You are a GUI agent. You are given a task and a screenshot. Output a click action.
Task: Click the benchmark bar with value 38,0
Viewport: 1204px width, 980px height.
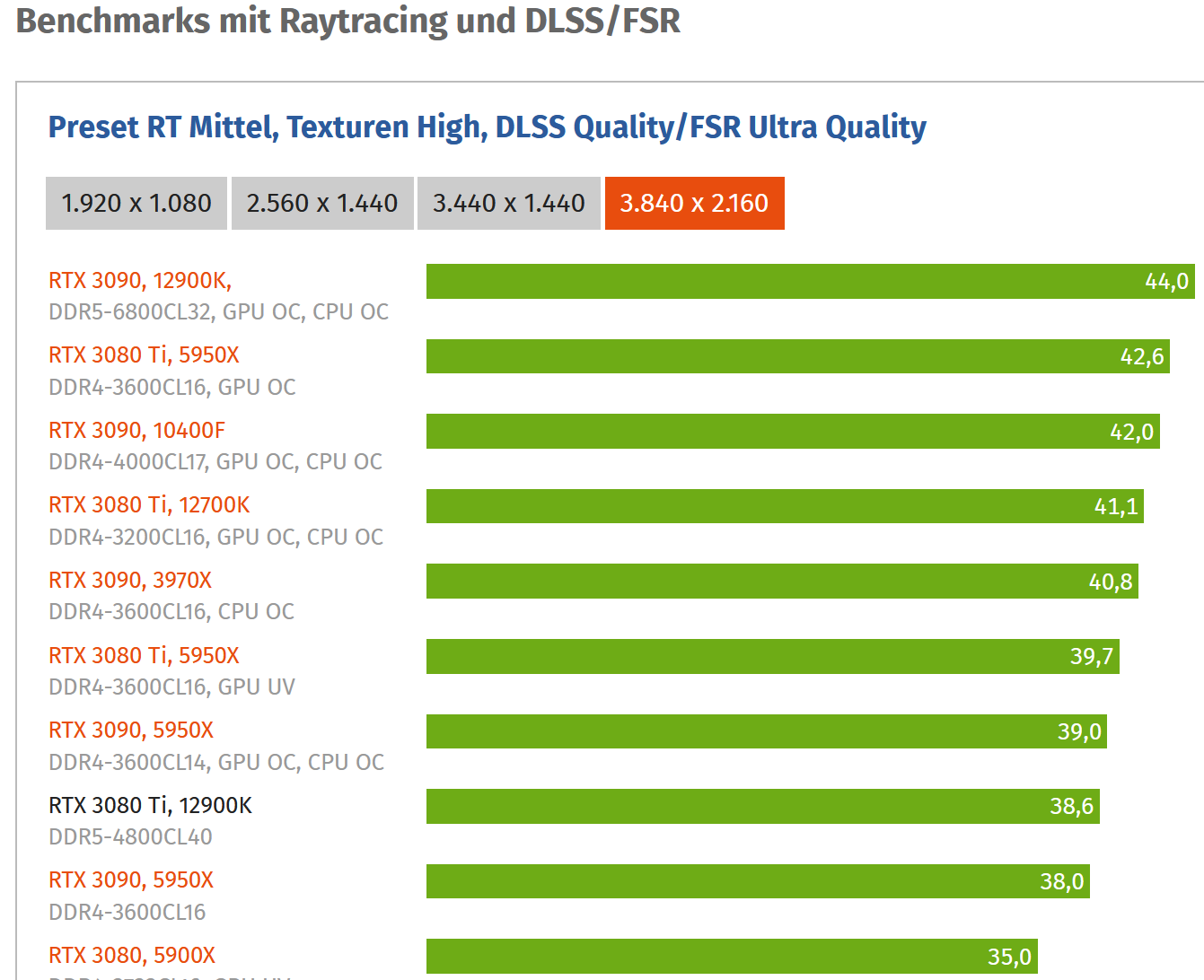[758, 881]
